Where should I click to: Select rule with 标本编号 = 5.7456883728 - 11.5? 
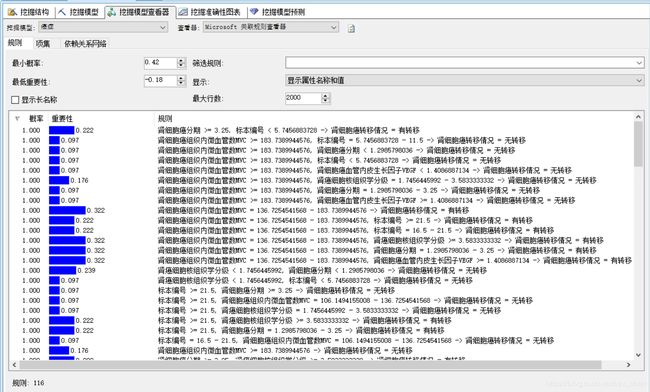342,140
